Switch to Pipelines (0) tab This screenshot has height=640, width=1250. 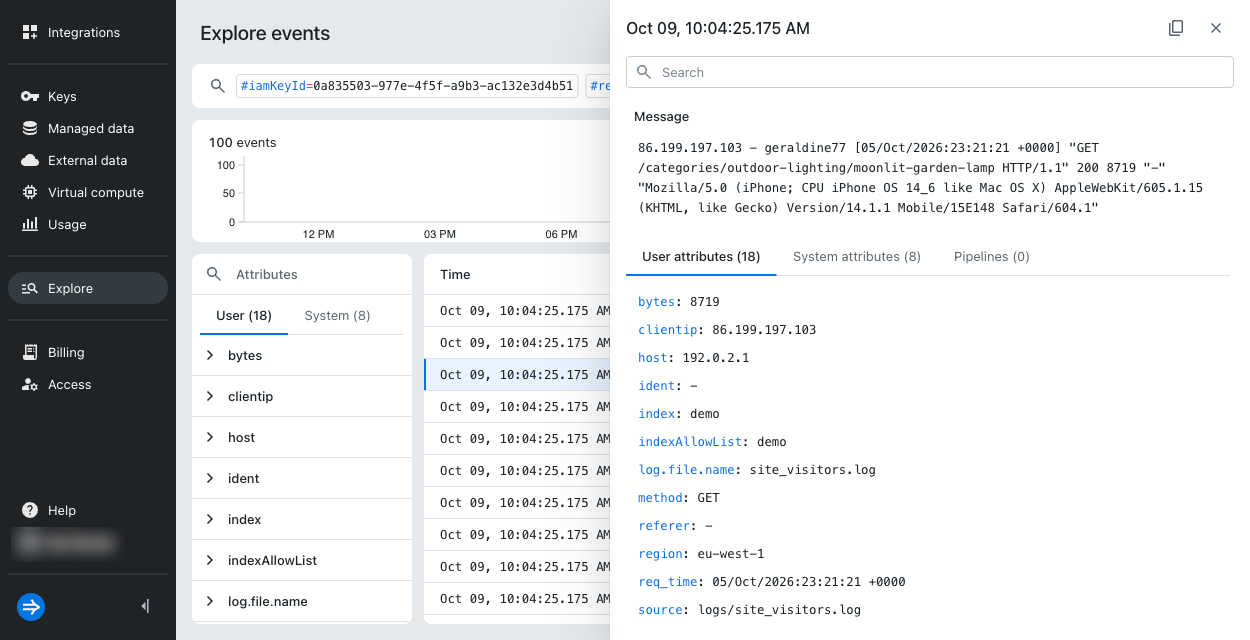point(991,256)
